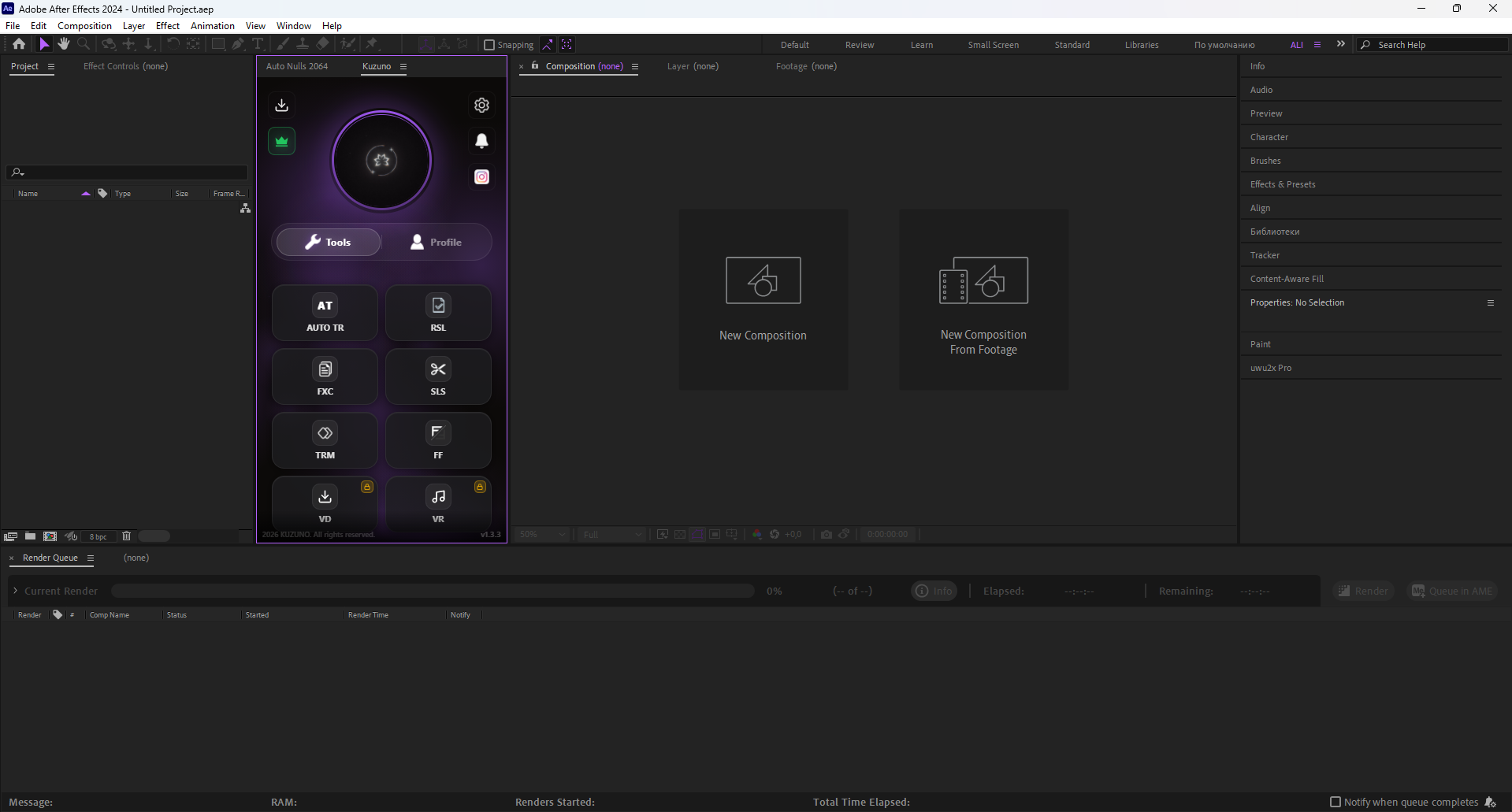Image resolution: width=1512 pixels, height=812 pixels.
Task: Select the Hand tool in the toolbar
Action: click(x=63, y=44)
